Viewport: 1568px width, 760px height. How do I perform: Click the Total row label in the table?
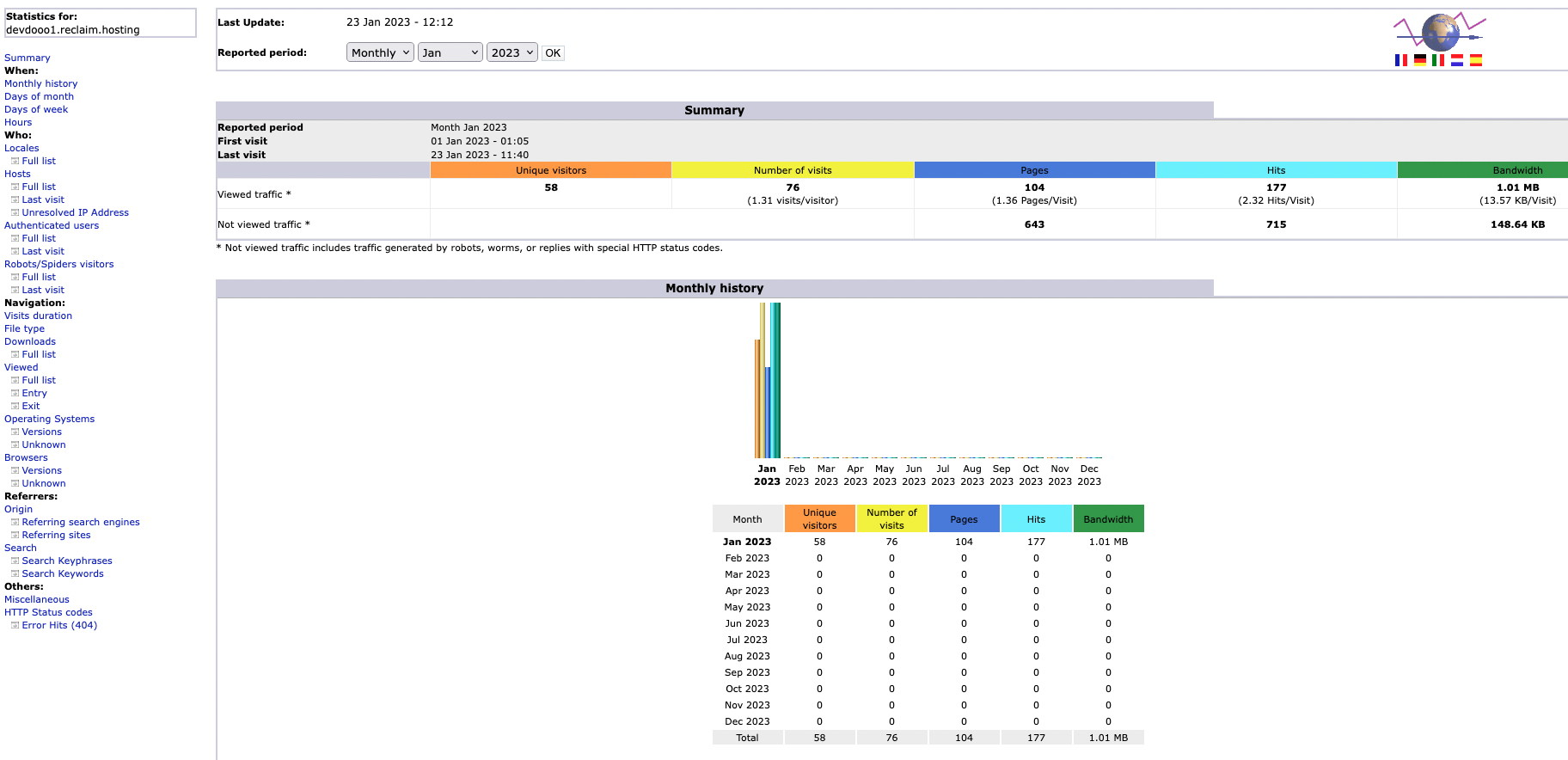pyautogui.click(x=747, y=738)
